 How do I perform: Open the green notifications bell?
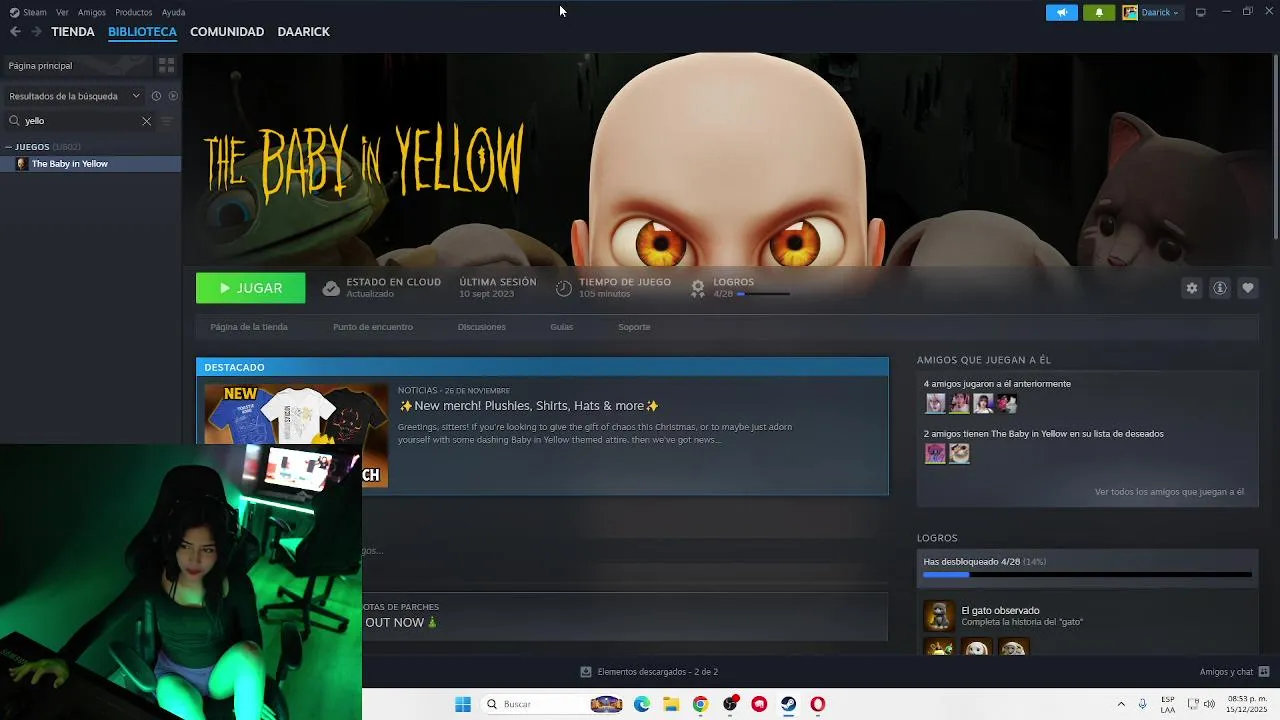pos(1099,12)
